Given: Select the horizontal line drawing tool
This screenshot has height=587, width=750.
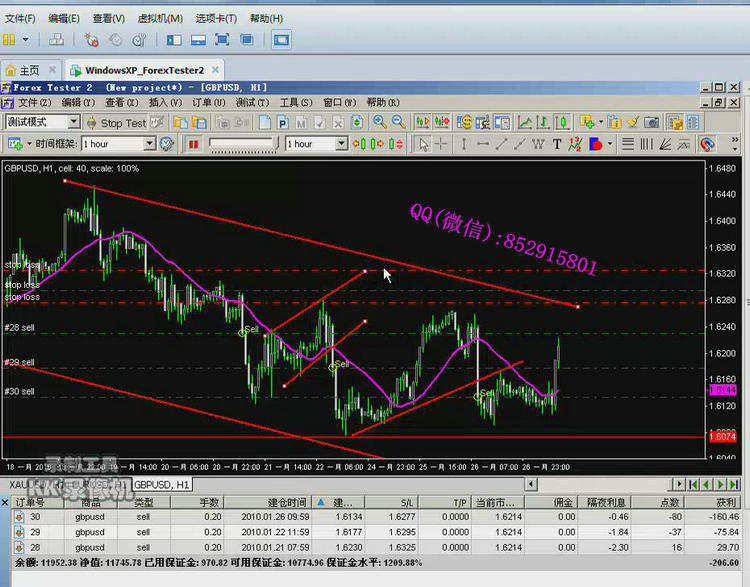Looking at the screenshot, I should 483,144.
